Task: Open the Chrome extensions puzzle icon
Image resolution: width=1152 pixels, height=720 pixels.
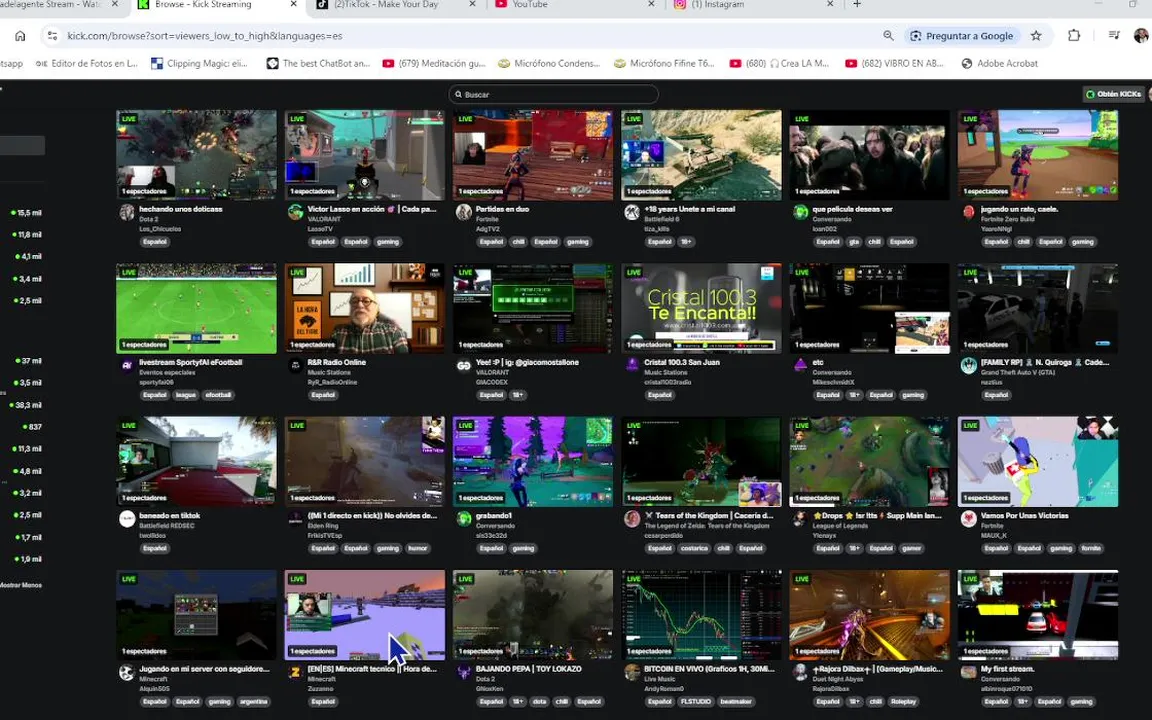Action: click(x=1074, y=35)
